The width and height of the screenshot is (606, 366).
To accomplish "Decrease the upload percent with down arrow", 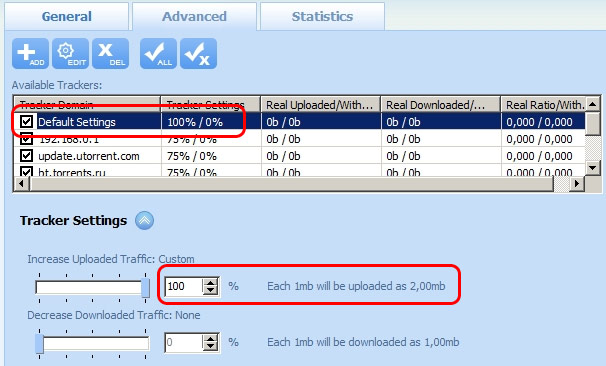I will 211,291.
